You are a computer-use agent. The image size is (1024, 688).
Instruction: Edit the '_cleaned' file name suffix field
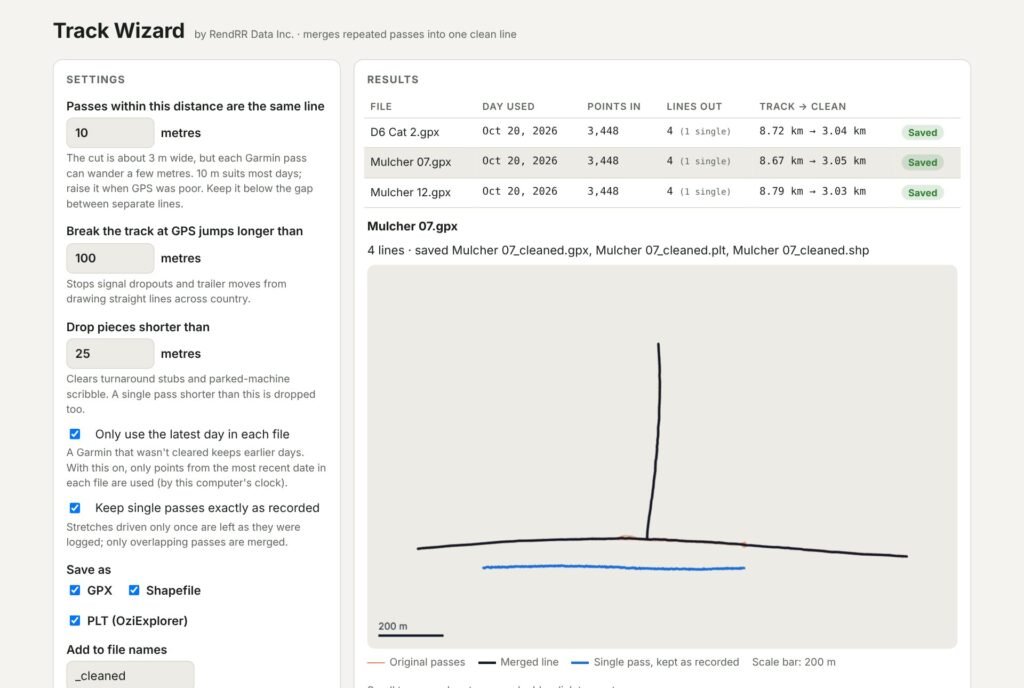[x=130, y=675]
